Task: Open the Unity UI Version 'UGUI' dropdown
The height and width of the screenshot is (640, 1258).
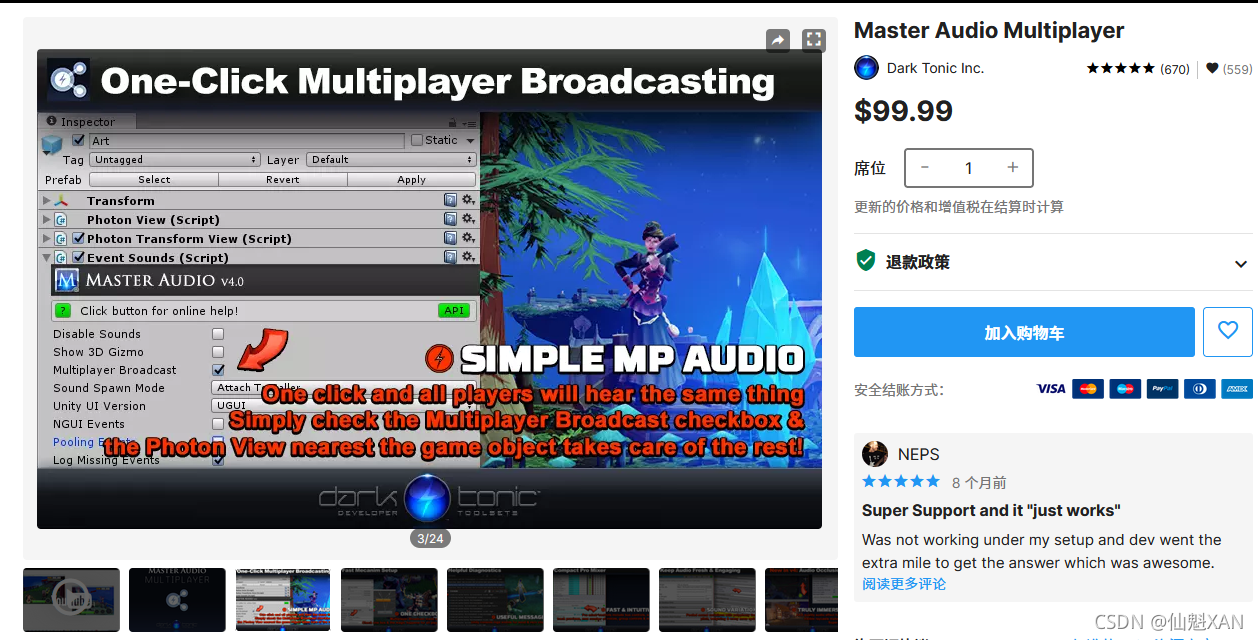Action: click(345, 406)
